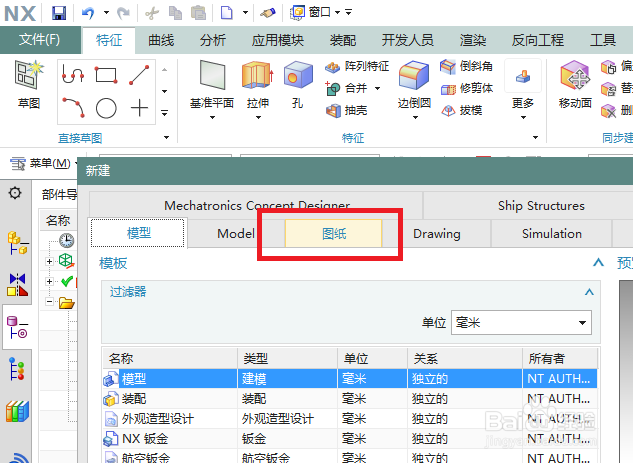Click 倒斜角 chamfer command
The width and height of the screenshot is (633, 463).
466,66
